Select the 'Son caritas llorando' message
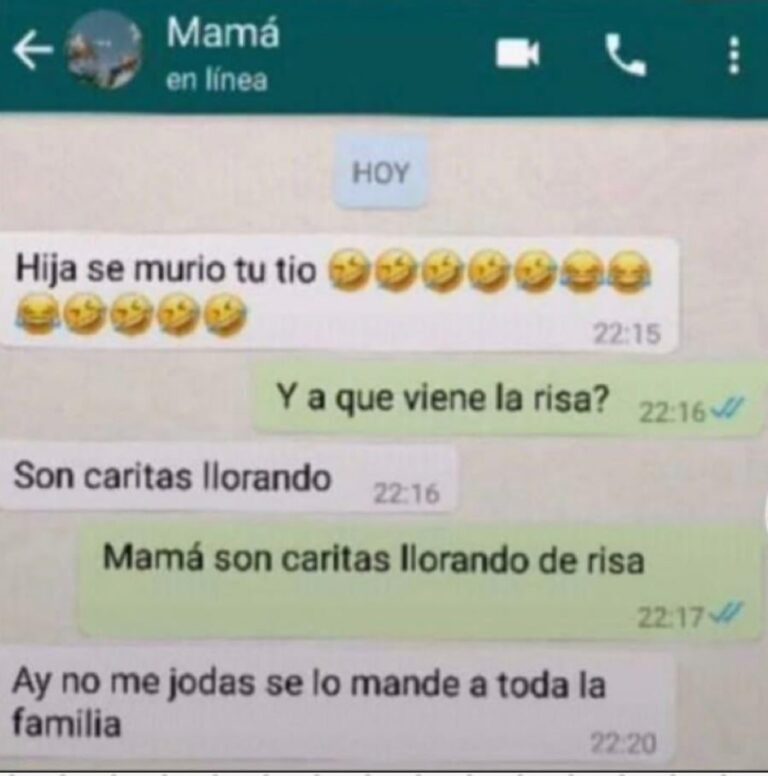Image resolution: width=768 pixels, height=776 pixels. pos(229,476)
